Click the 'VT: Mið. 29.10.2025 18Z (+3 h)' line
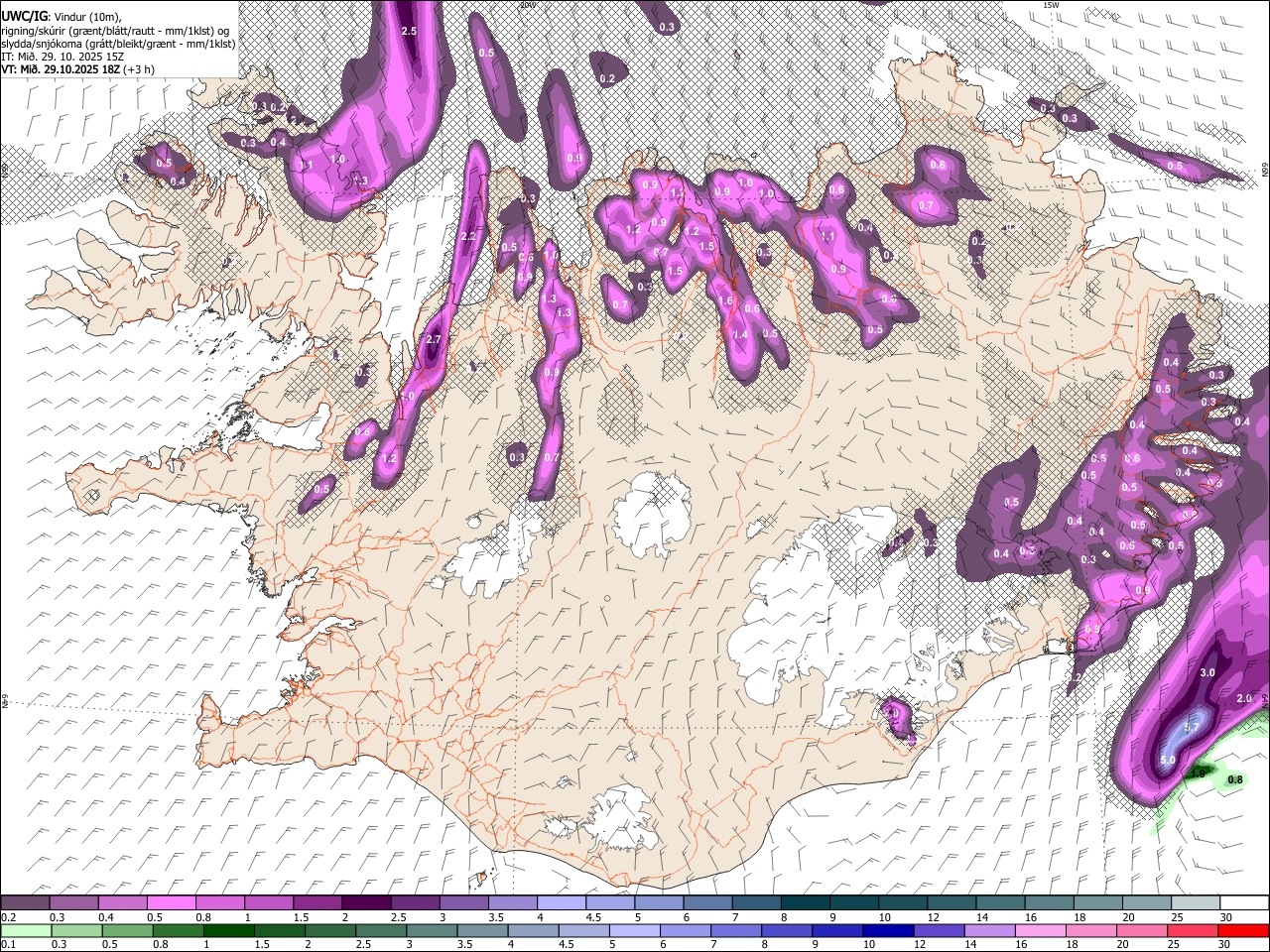The height and width of the screenshot is (952, 1270). [x=77, y=69]
